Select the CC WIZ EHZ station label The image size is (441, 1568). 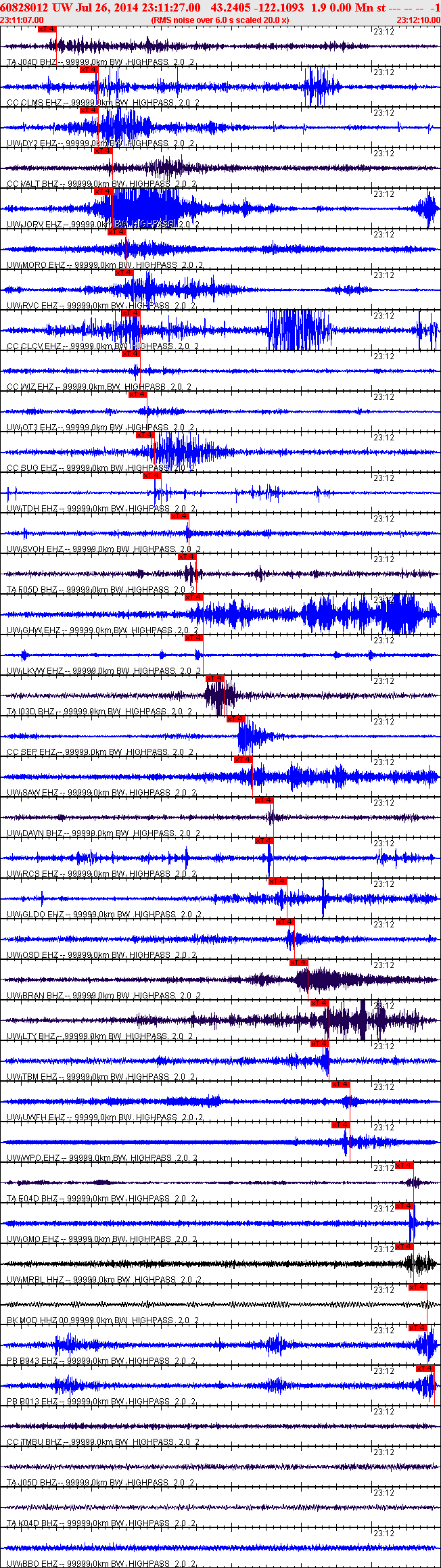(x=30, y=387)
